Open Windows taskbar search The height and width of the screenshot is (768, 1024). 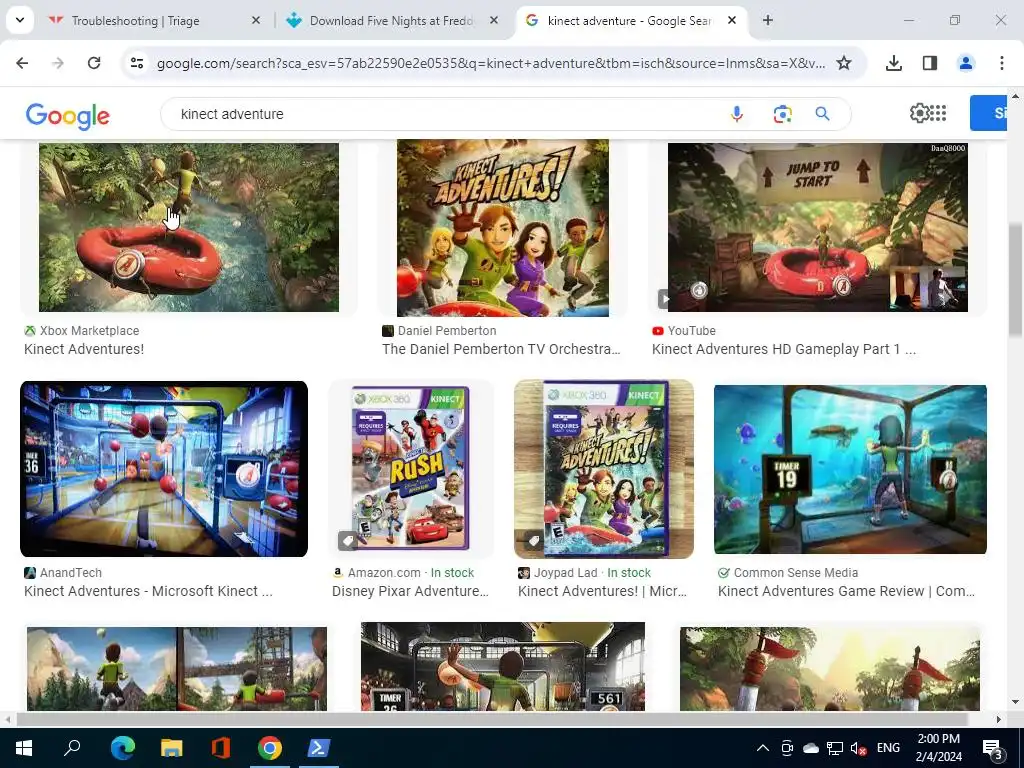[x=72, y=748]
